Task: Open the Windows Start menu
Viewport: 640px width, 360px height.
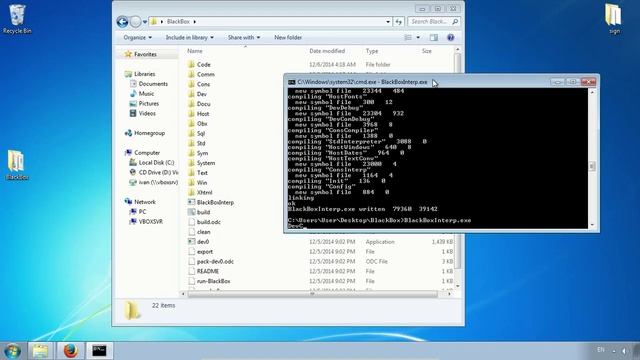Action: click(12, 351)
